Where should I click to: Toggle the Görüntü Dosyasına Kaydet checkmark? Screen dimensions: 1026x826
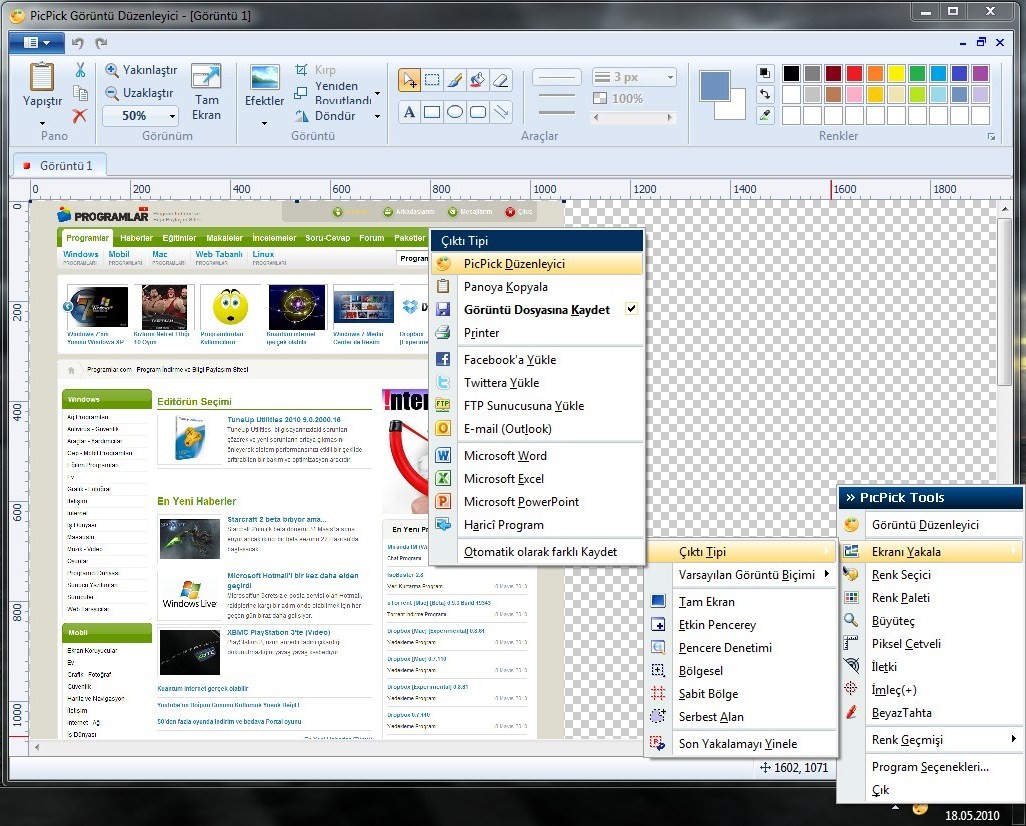pyautogui.click(x=631, y=308)
